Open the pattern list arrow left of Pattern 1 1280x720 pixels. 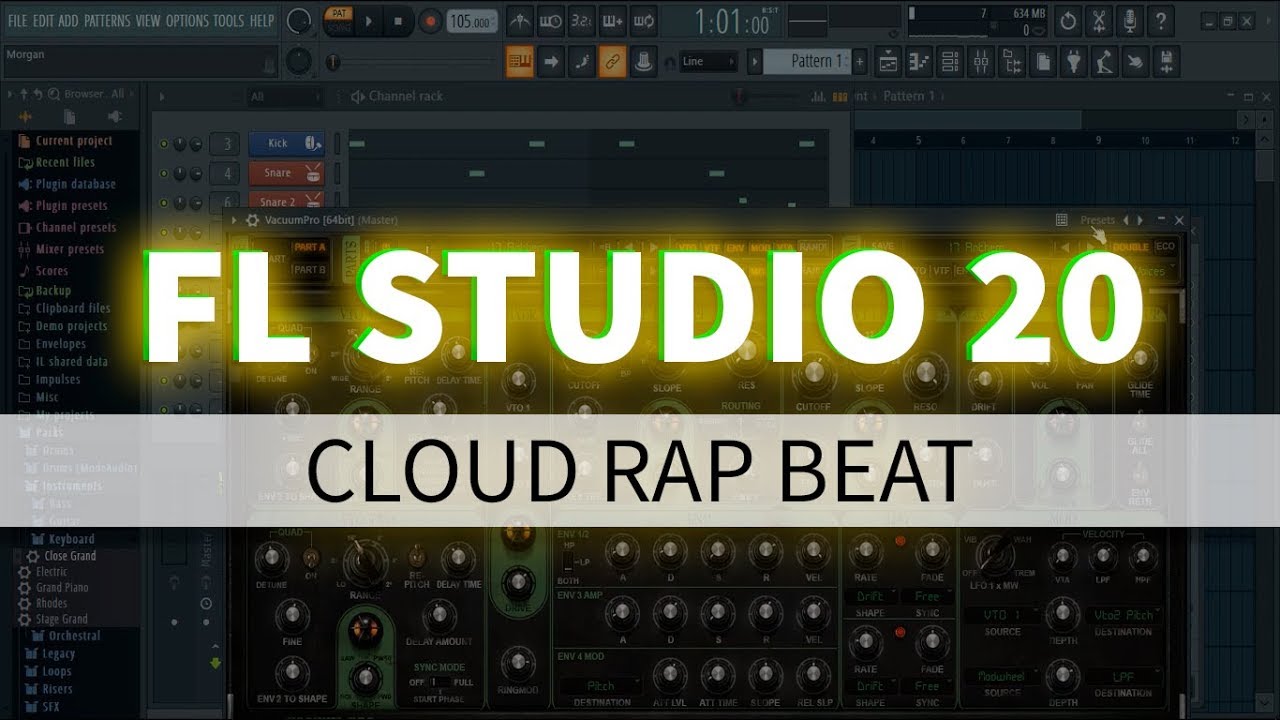tap(755, 61)
